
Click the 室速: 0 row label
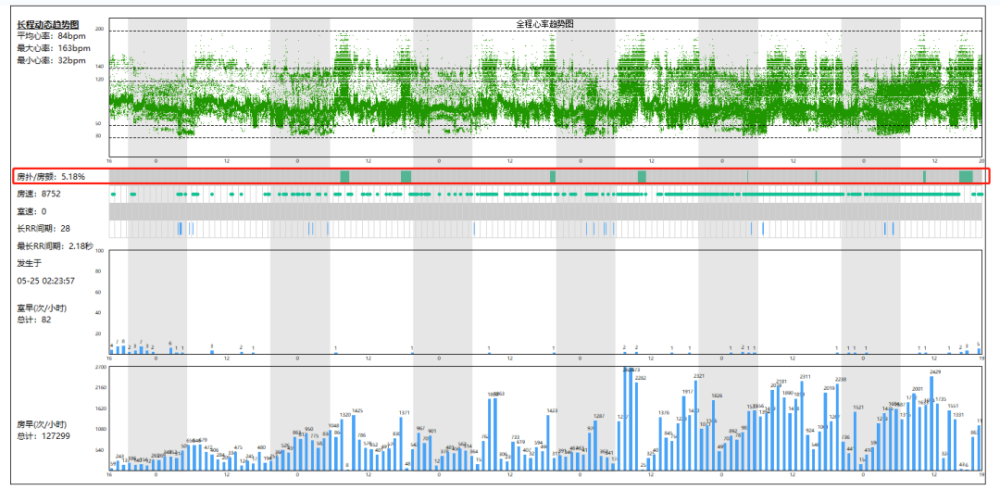pos(31,211)
